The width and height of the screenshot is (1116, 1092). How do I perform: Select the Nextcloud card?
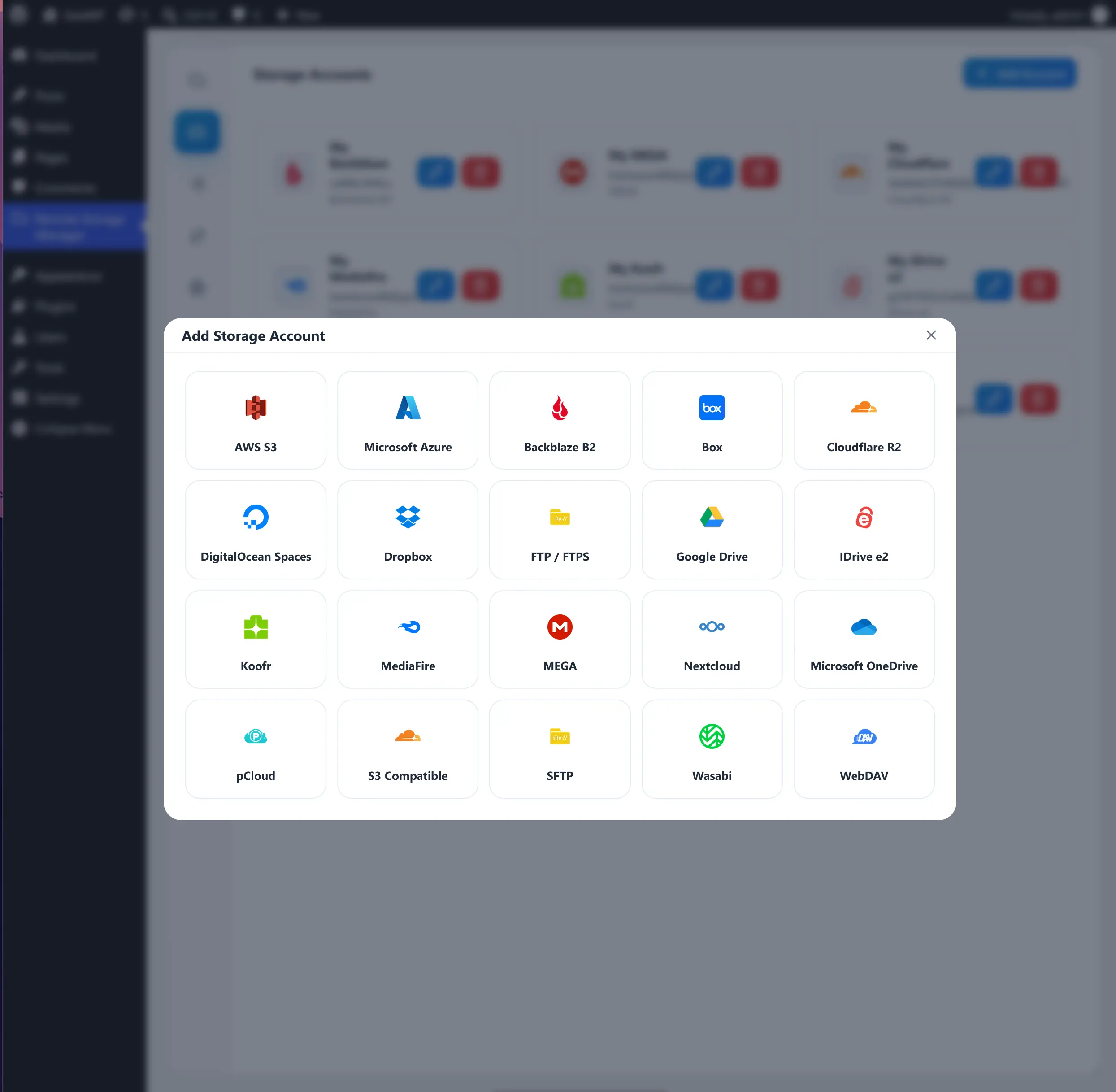point(712,640)
